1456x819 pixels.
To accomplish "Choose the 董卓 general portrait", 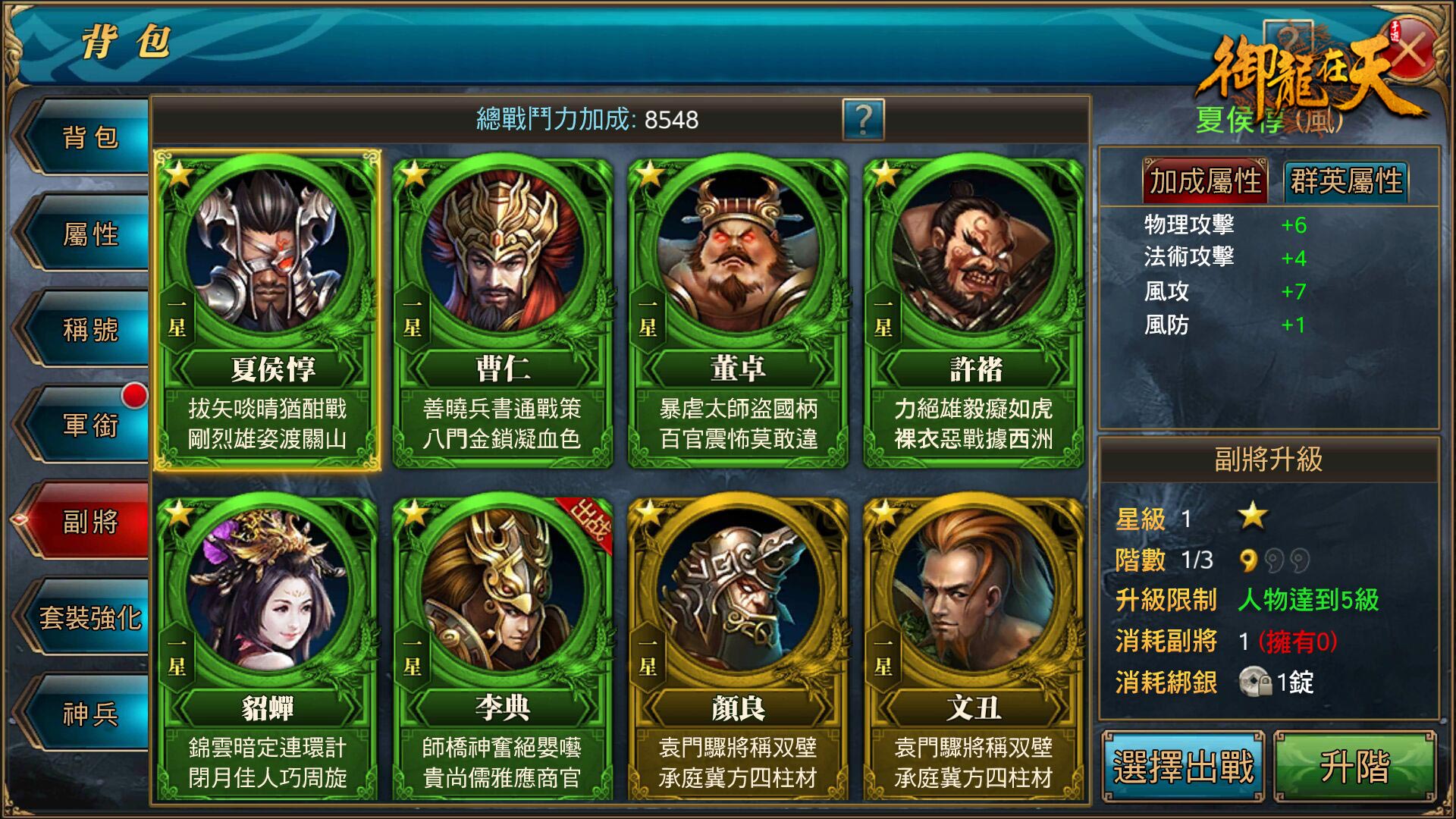I will [738, 311].
